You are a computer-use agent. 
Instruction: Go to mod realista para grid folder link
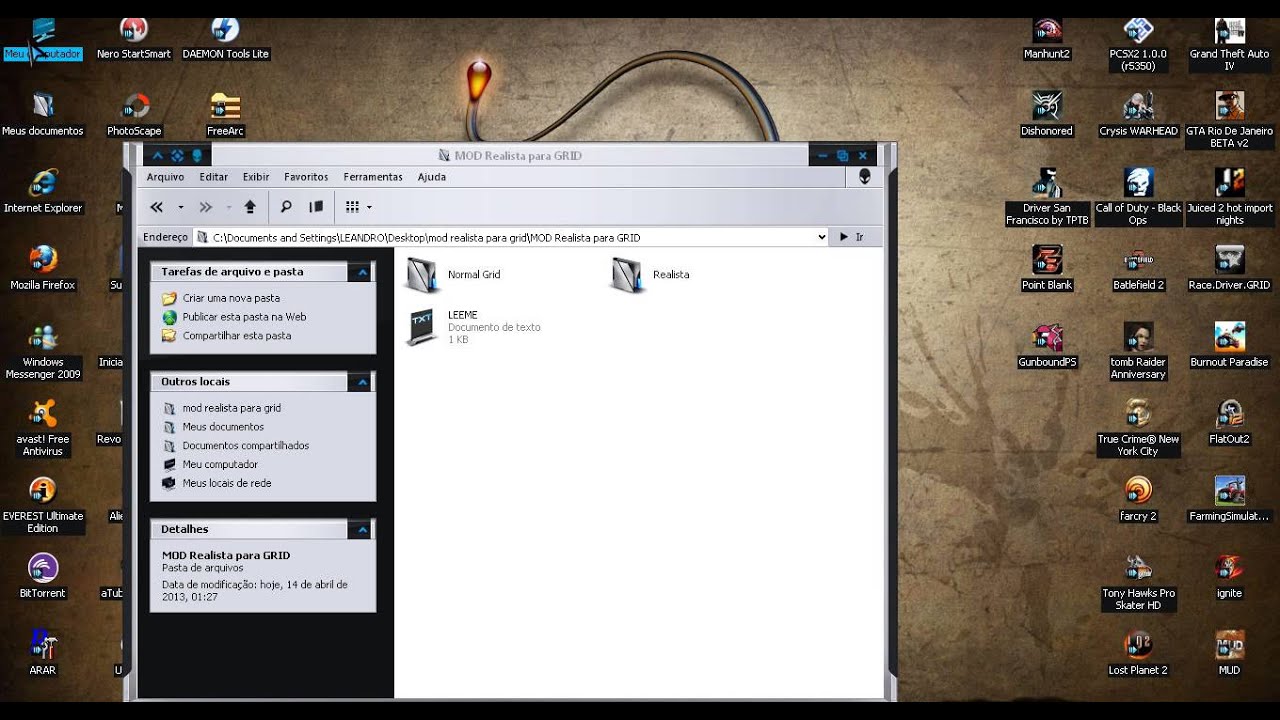click(x=231, y=408)
